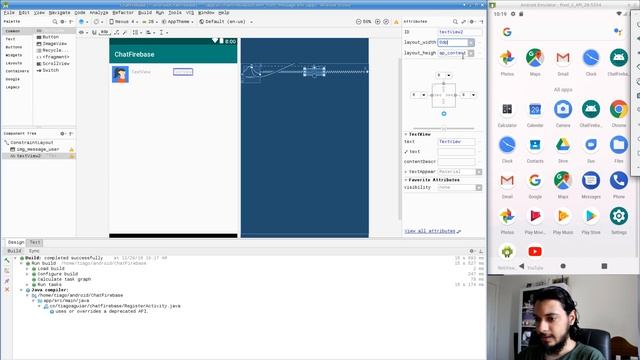The image size is (640, 360).
Task: Tap the emulator Home navigation button
Action: click(563, 266)
